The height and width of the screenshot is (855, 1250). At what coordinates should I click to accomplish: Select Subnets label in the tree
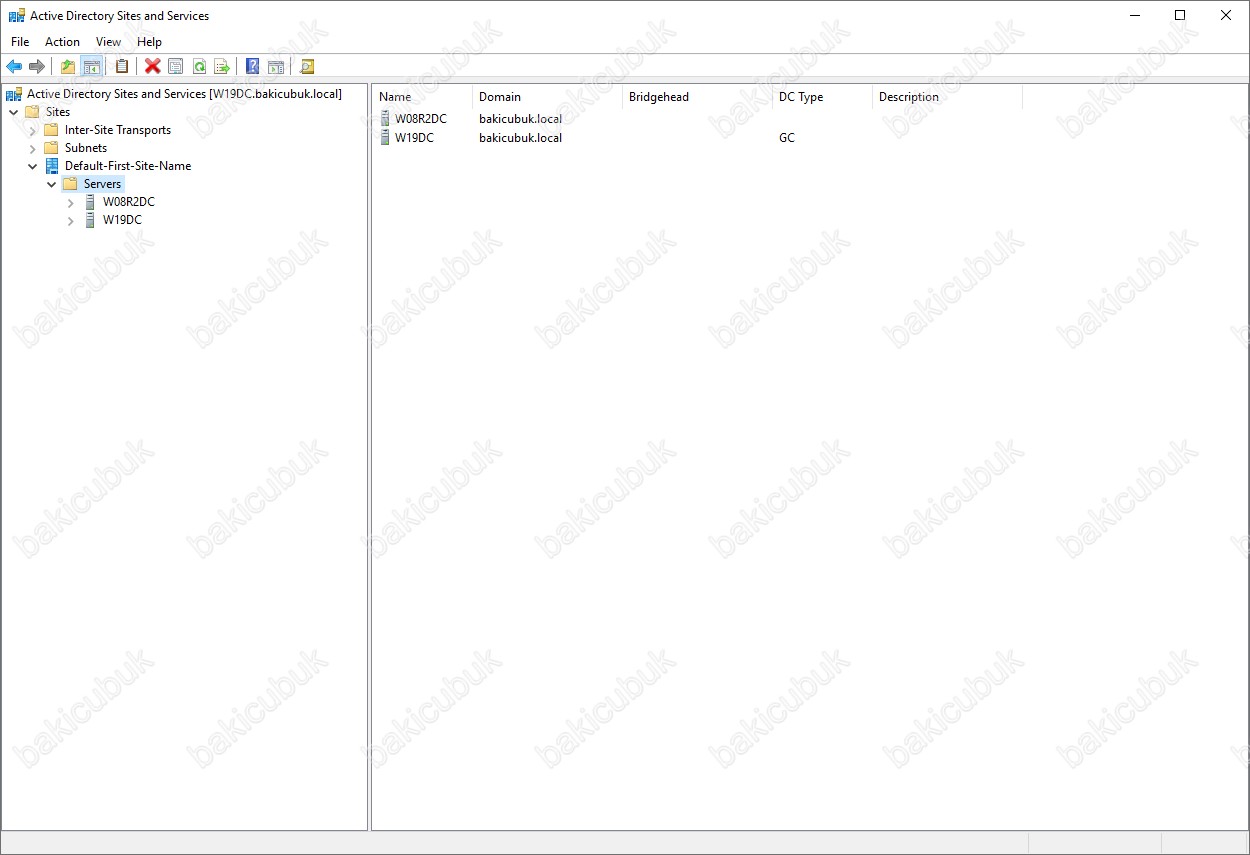[x=86, y=148]
